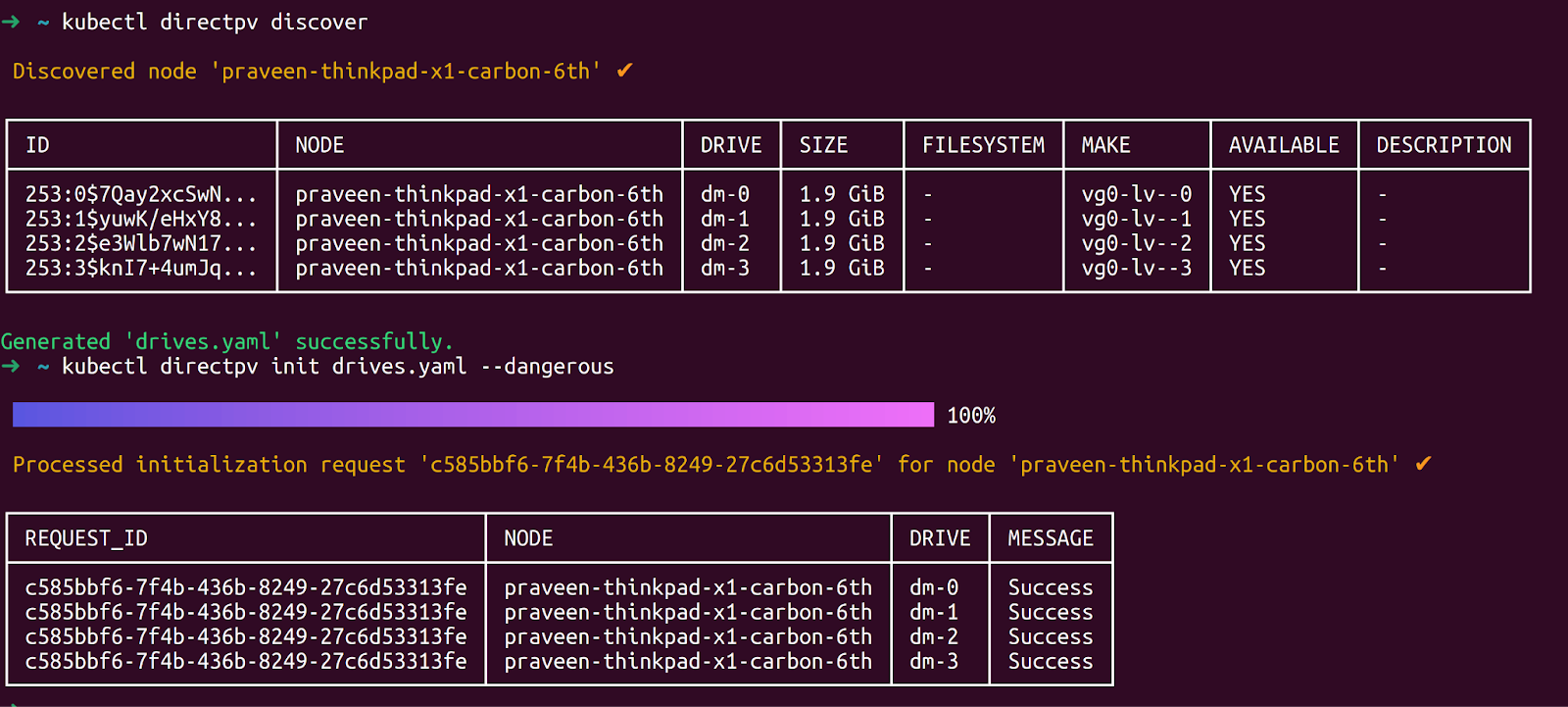Click dm-3 in the initialization results table
The height and width of the screenshot is (707, 1568).
[x=933, y=661]
